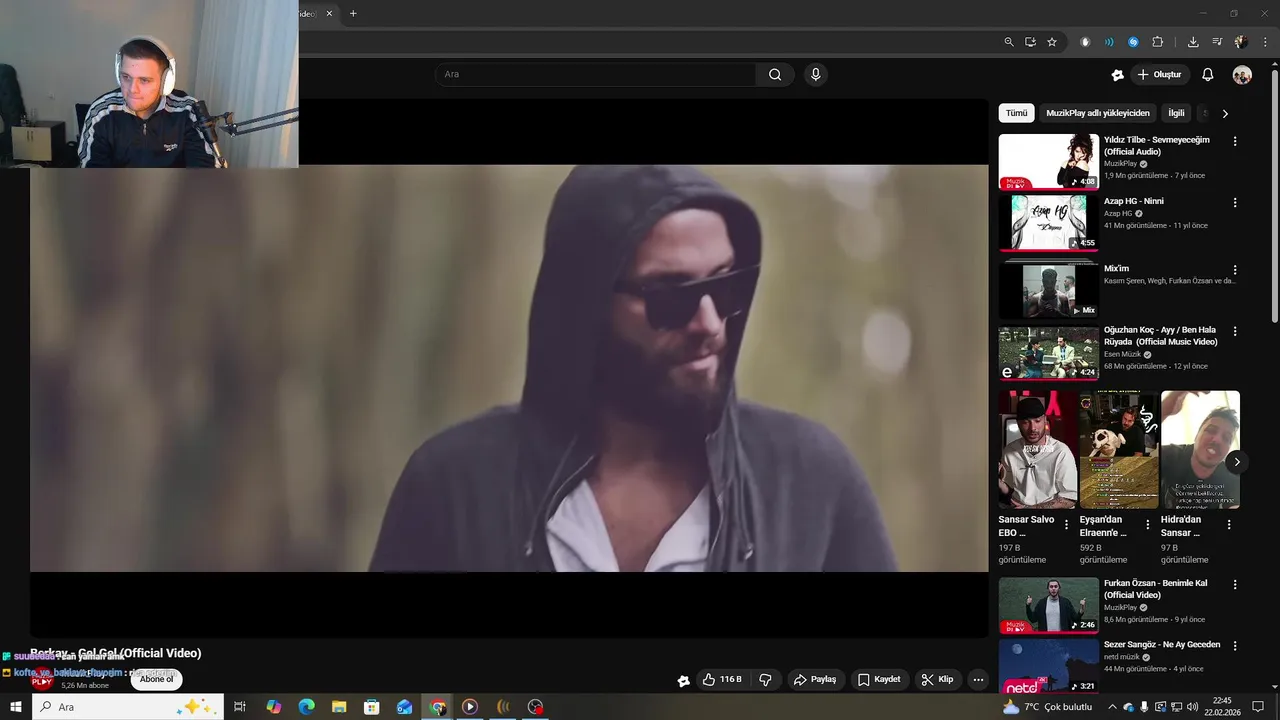This screenshot has height=720, width=1280.
Task: Select the Tümü filter chip
Action: click(x=1016, y=113)
